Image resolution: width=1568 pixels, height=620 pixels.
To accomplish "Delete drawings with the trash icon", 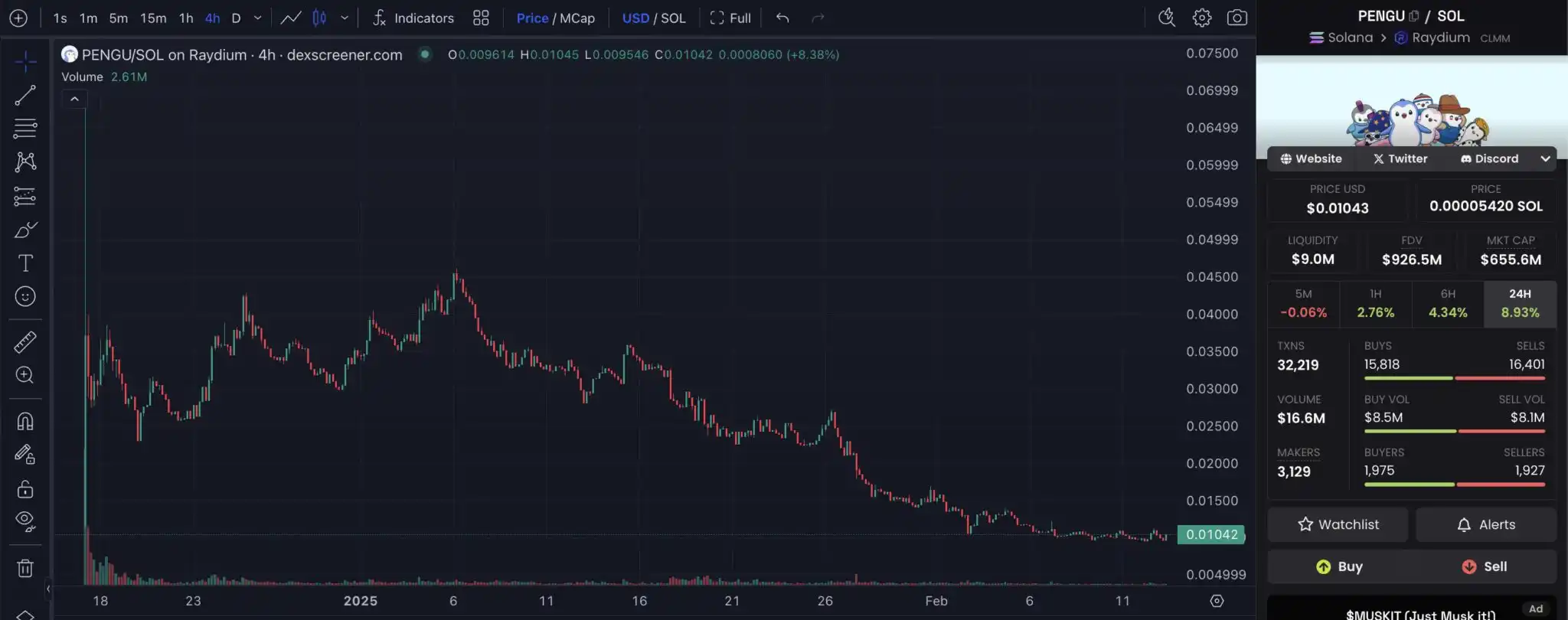I will tap(25, 568).
